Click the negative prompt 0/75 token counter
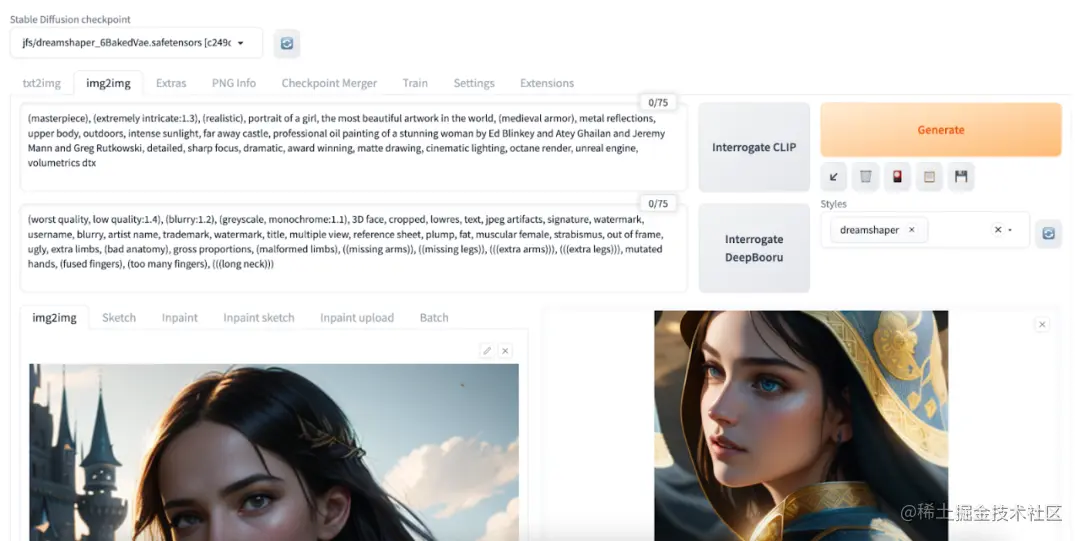 [658, 204]
